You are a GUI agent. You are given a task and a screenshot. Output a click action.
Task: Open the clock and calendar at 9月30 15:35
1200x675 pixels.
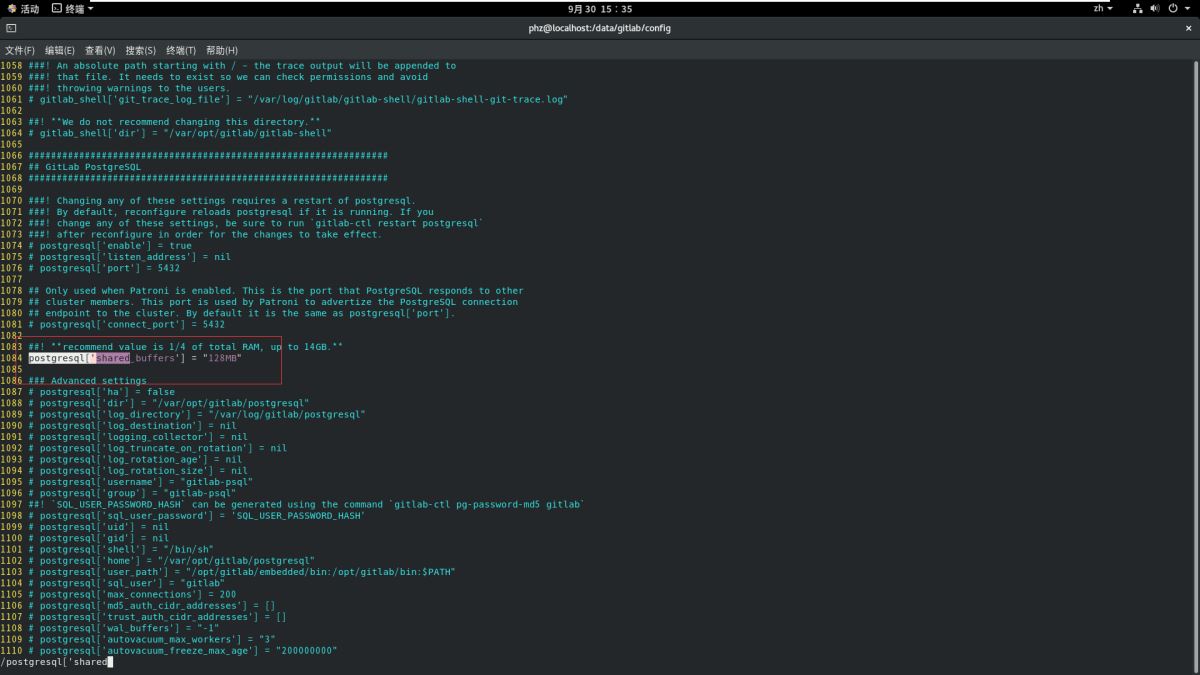[x=599, y=9]
